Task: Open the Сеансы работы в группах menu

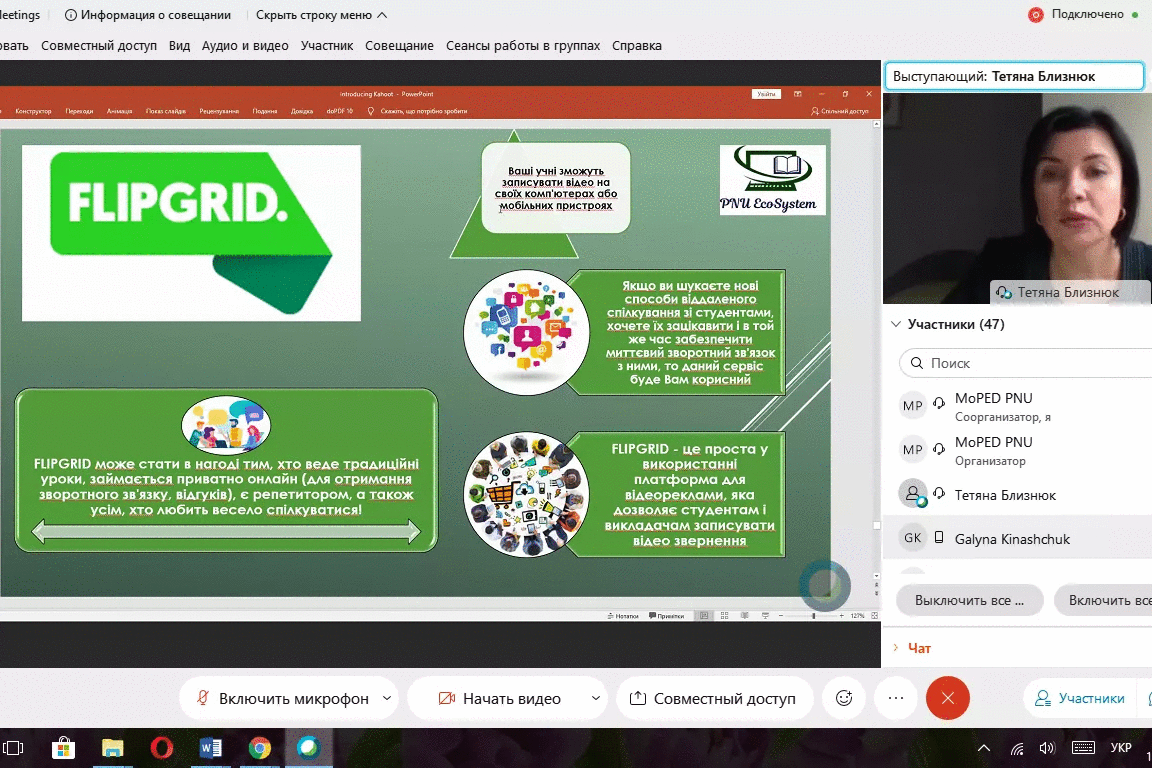Action: [522, 45]
